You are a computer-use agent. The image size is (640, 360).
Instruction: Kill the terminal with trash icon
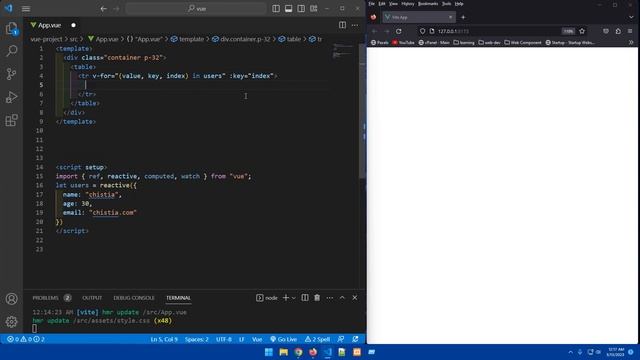click(x=317, y=298)
